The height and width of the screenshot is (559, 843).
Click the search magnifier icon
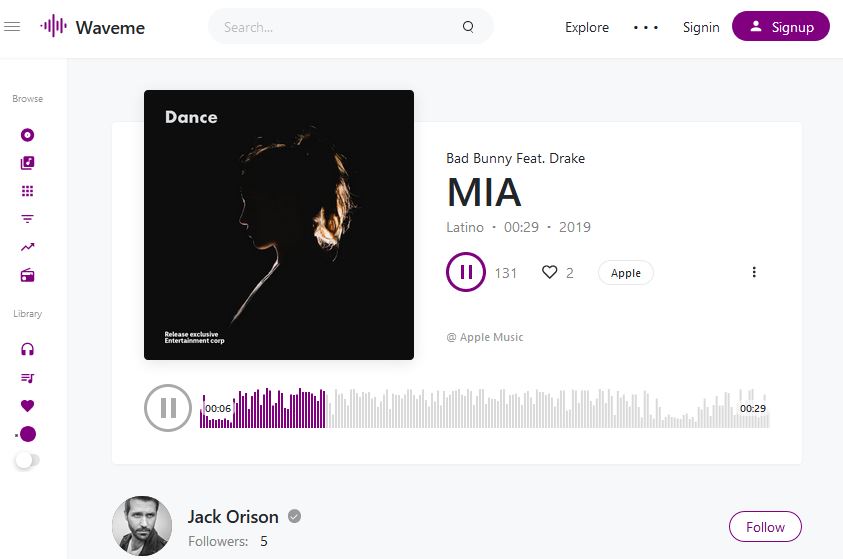tap(468, 27)
